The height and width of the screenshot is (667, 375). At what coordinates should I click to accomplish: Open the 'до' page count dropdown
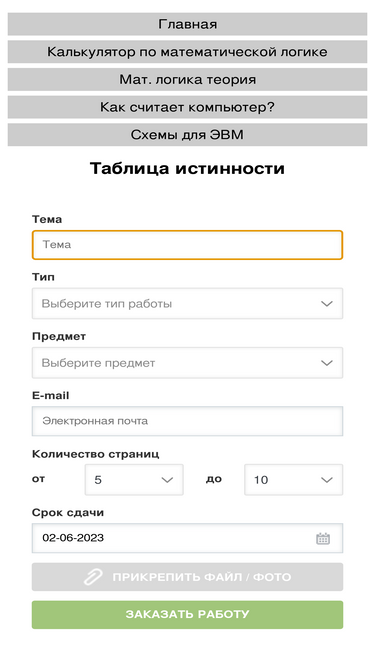coord(293,480)
